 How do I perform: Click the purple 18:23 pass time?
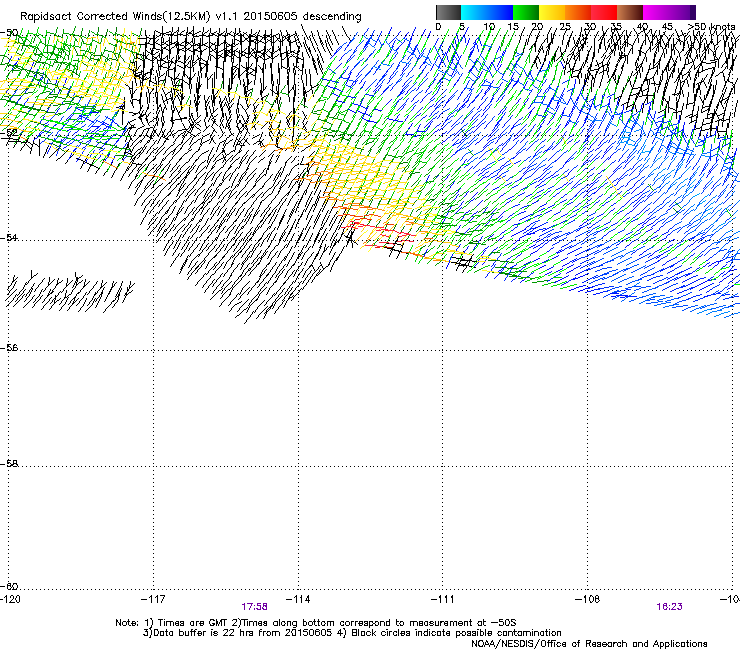click(669, 607)
